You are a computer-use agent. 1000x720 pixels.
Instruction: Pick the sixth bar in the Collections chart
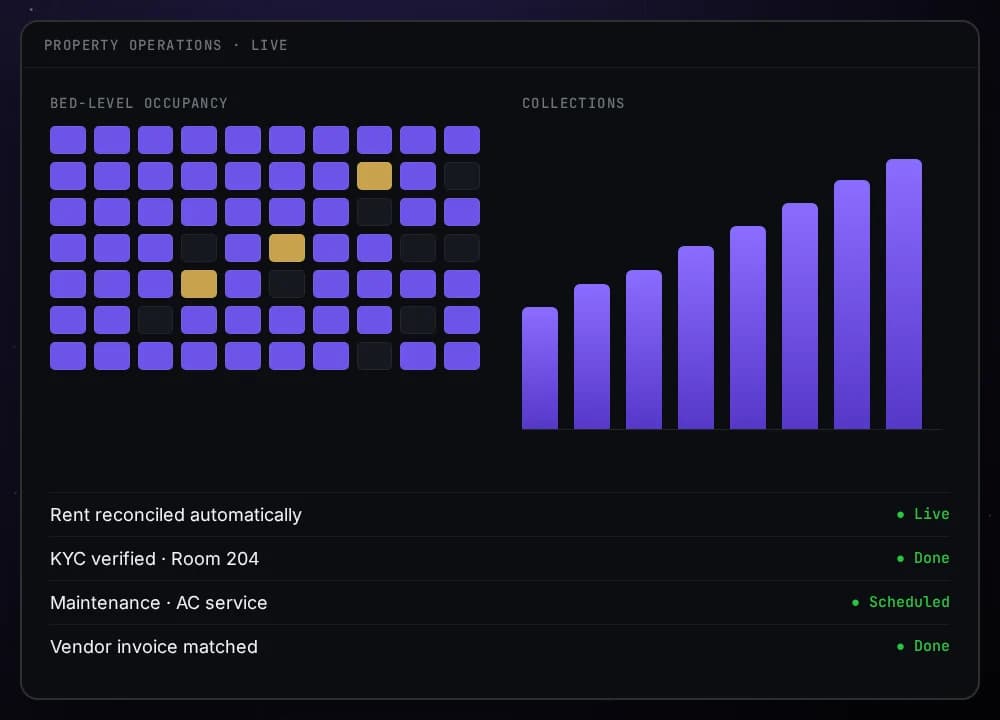pos(800,316)
